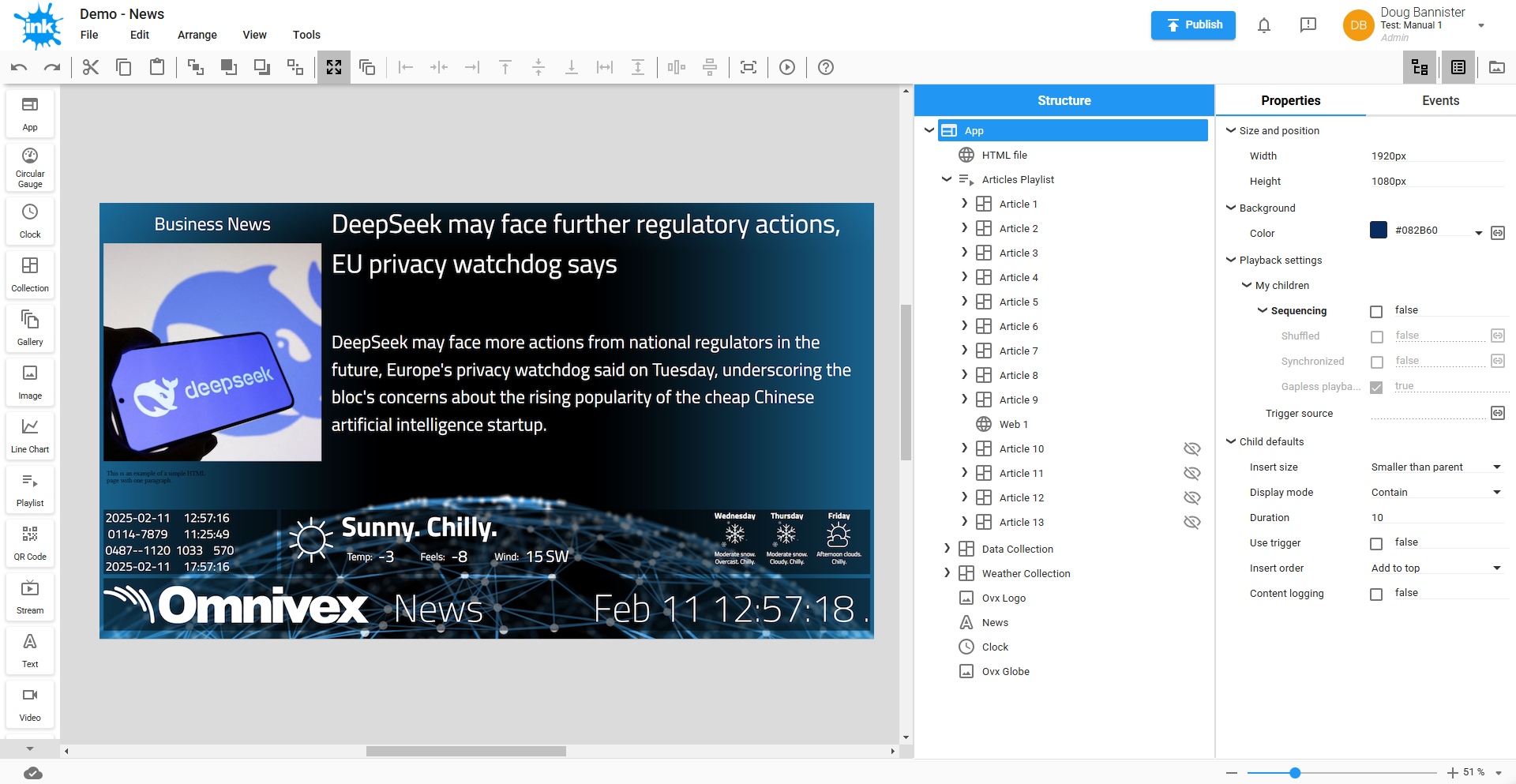The height and width of the screenshot is (784, 1516).
Task: Expand the Weather Collection node
Action: [x=947, y=573]
